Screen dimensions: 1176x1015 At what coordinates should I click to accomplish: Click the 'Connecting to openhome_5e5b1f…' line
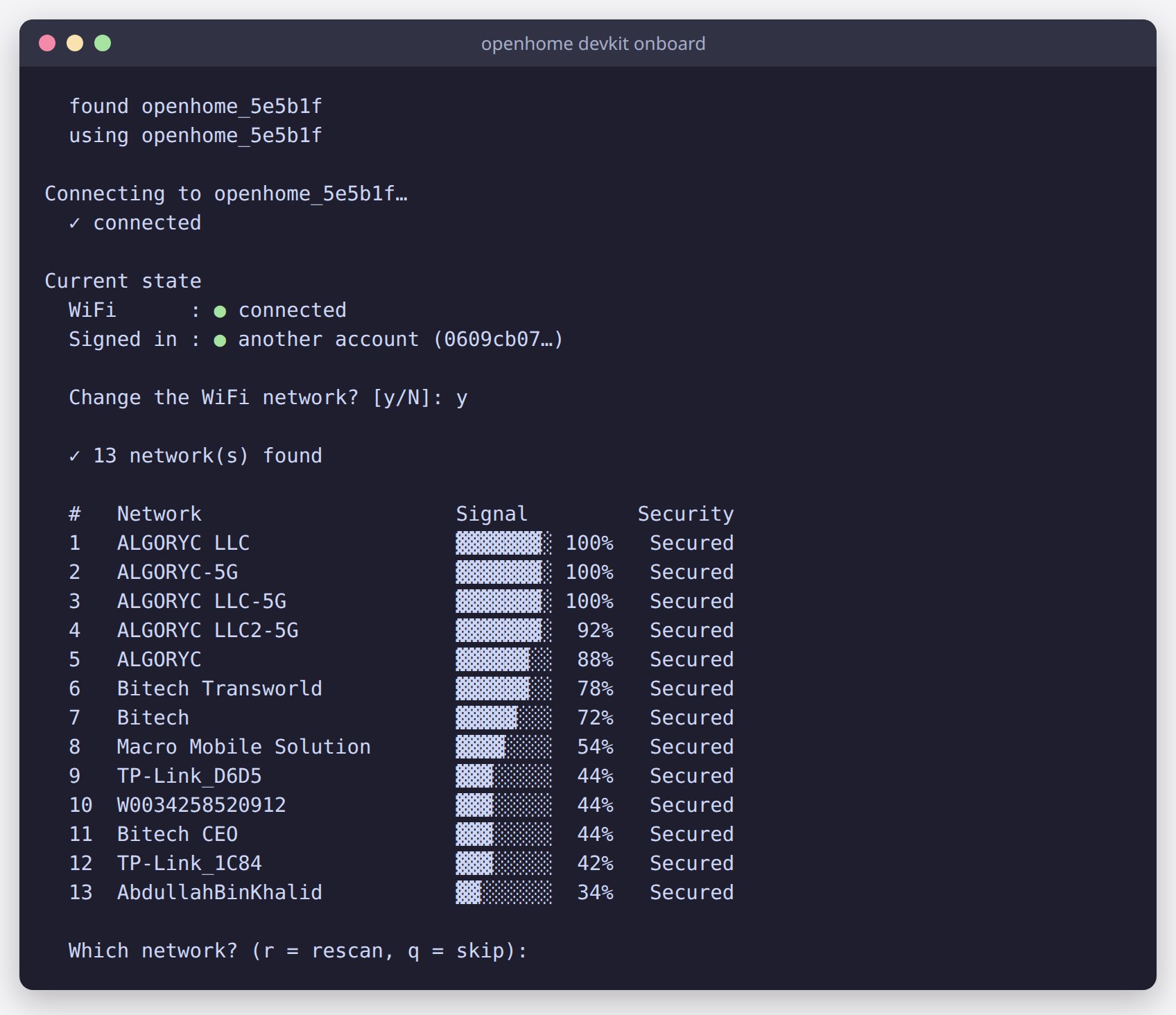click(226, 193)
